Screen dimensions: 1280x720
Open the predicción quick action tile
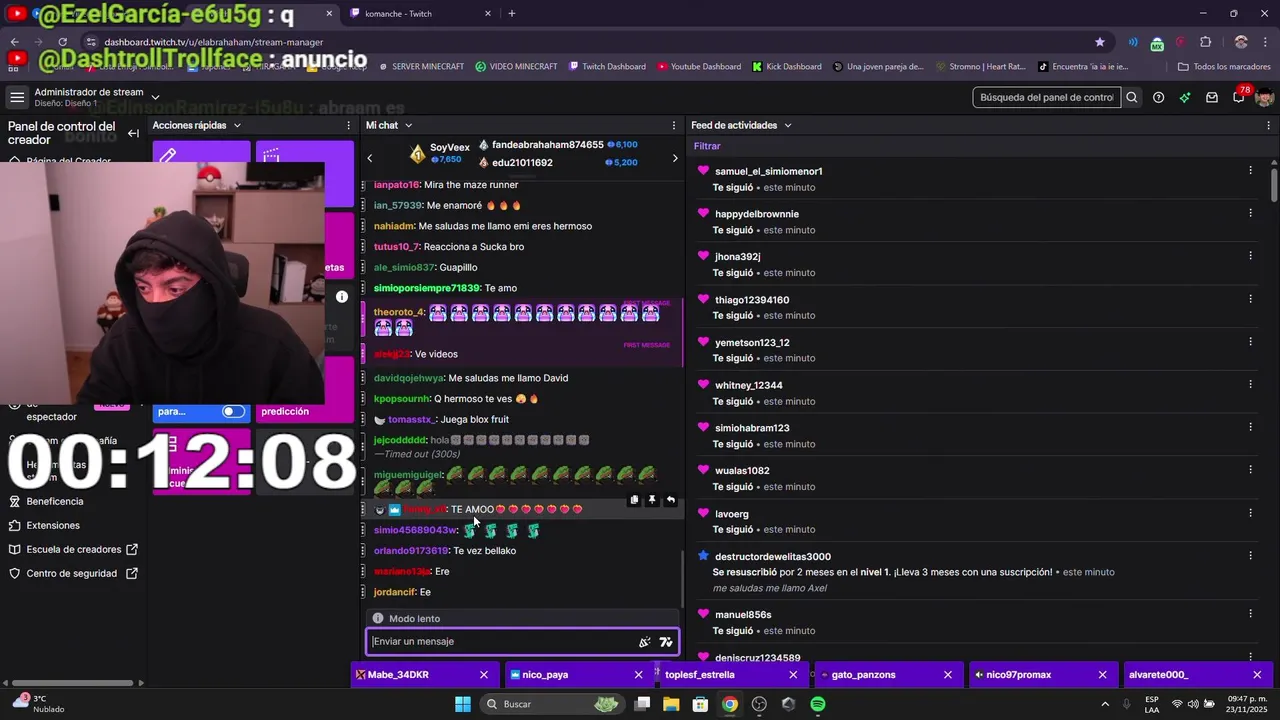click(x=305, y=389)
